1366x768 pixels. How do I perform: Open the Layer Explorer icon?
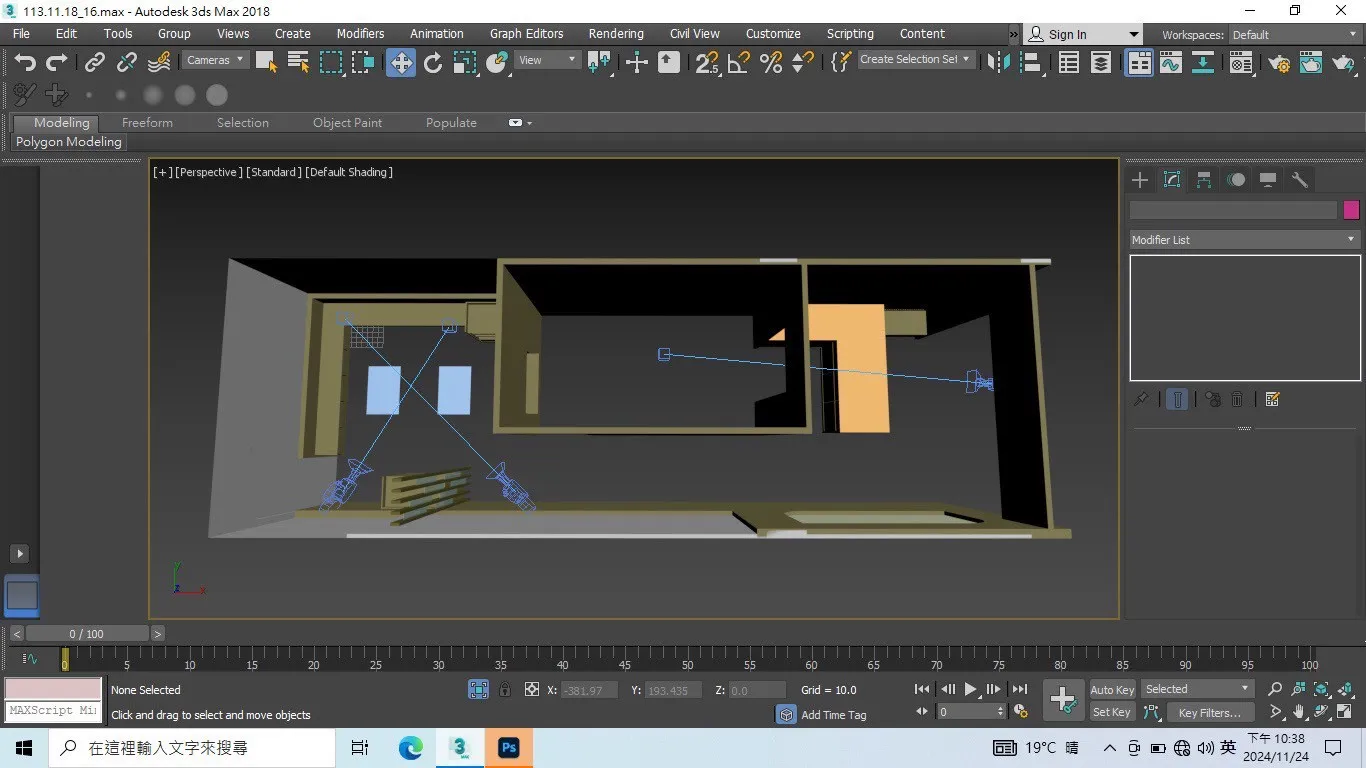point(1101,62)
